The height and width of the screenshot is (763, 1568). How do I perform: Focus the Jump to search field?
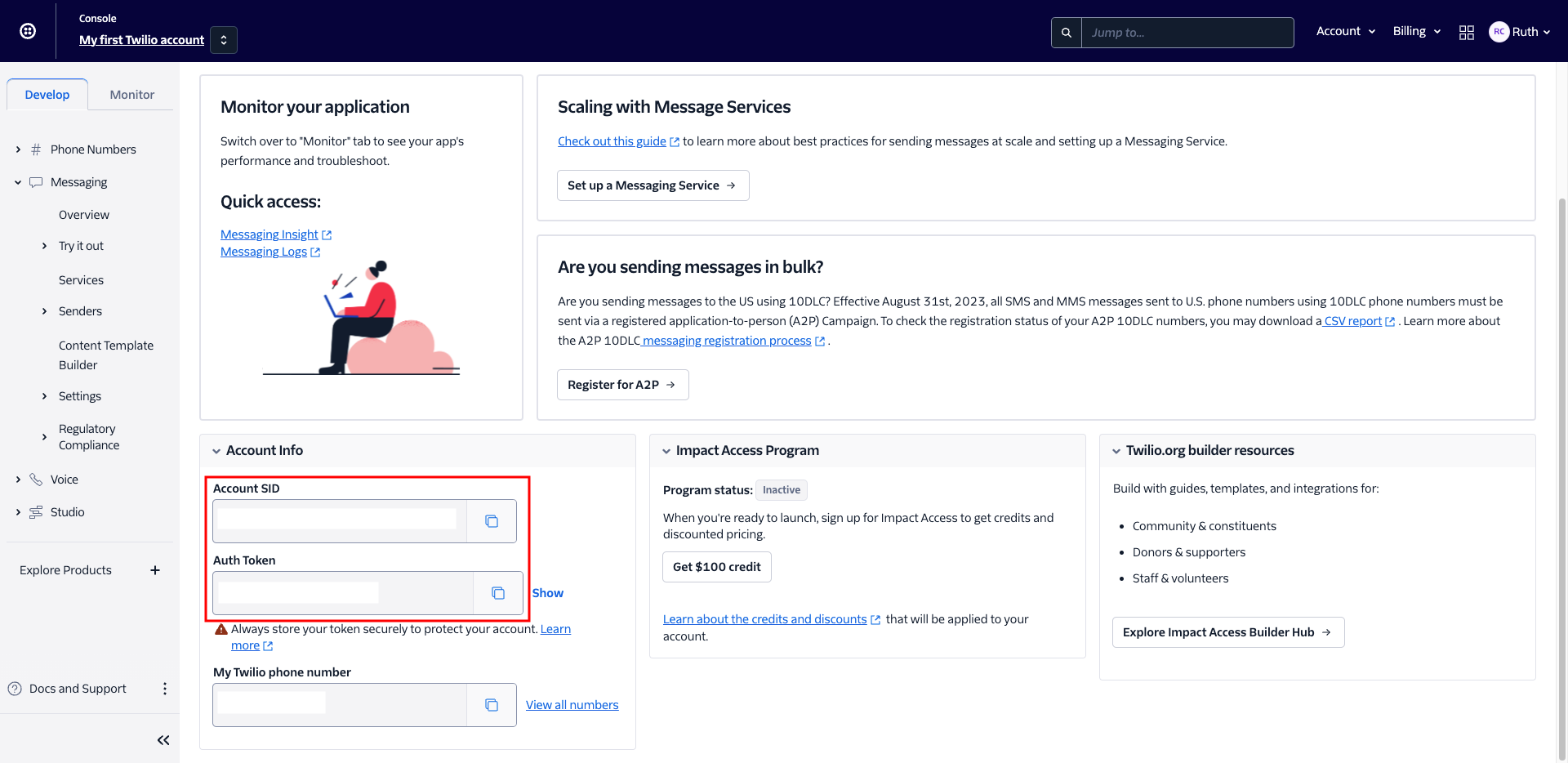click(x=1187, y=33)
